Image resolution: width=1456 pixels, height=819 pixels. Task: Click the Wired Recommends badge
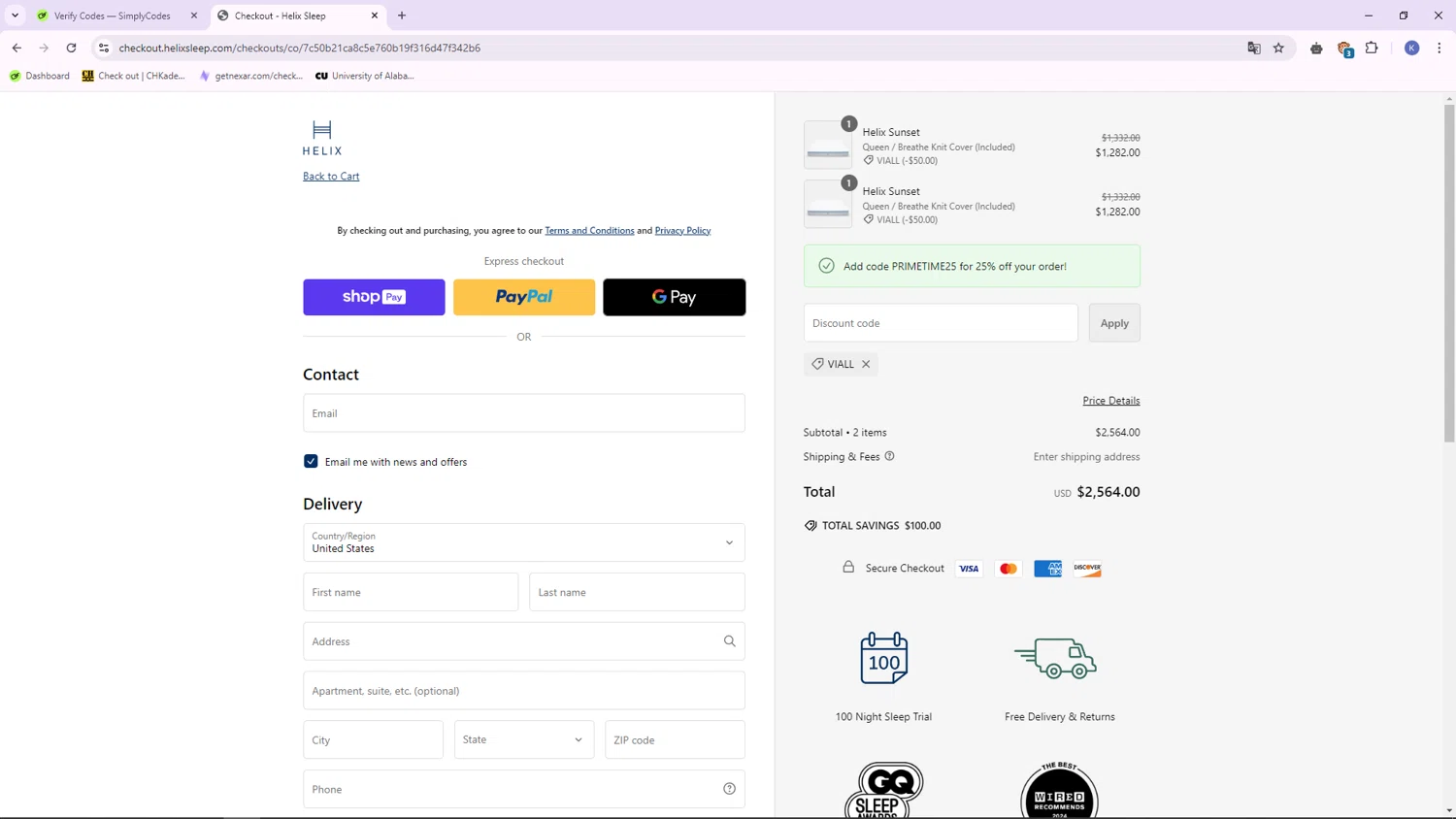point(1059,790)
